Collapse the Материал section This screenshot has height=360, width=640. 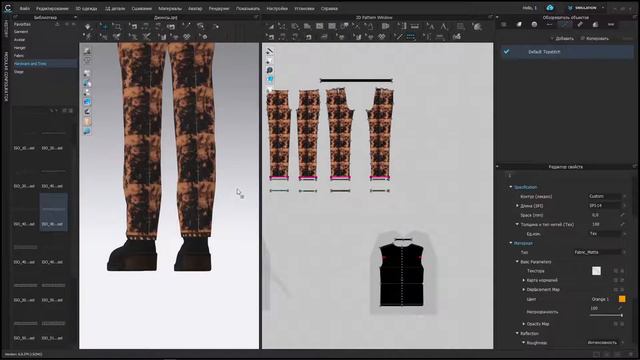point(511,243)
